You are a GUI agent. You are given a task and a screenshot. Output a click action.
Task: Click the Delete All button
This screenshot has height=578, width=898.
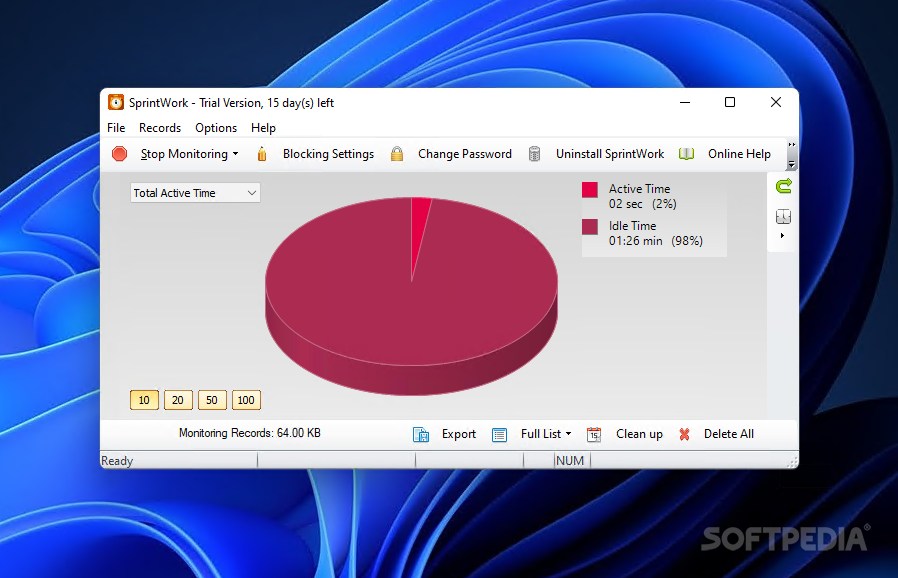pyautogui.click(x=728, y=434)
